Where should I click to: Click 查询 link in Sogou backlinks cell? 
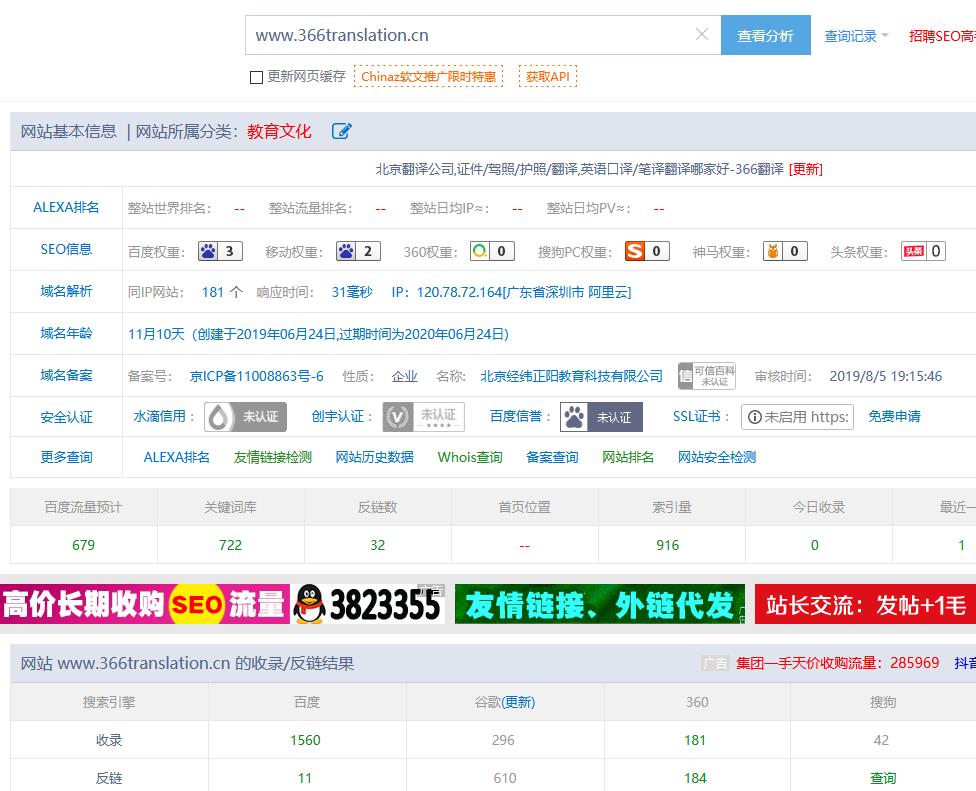[883, 778]
